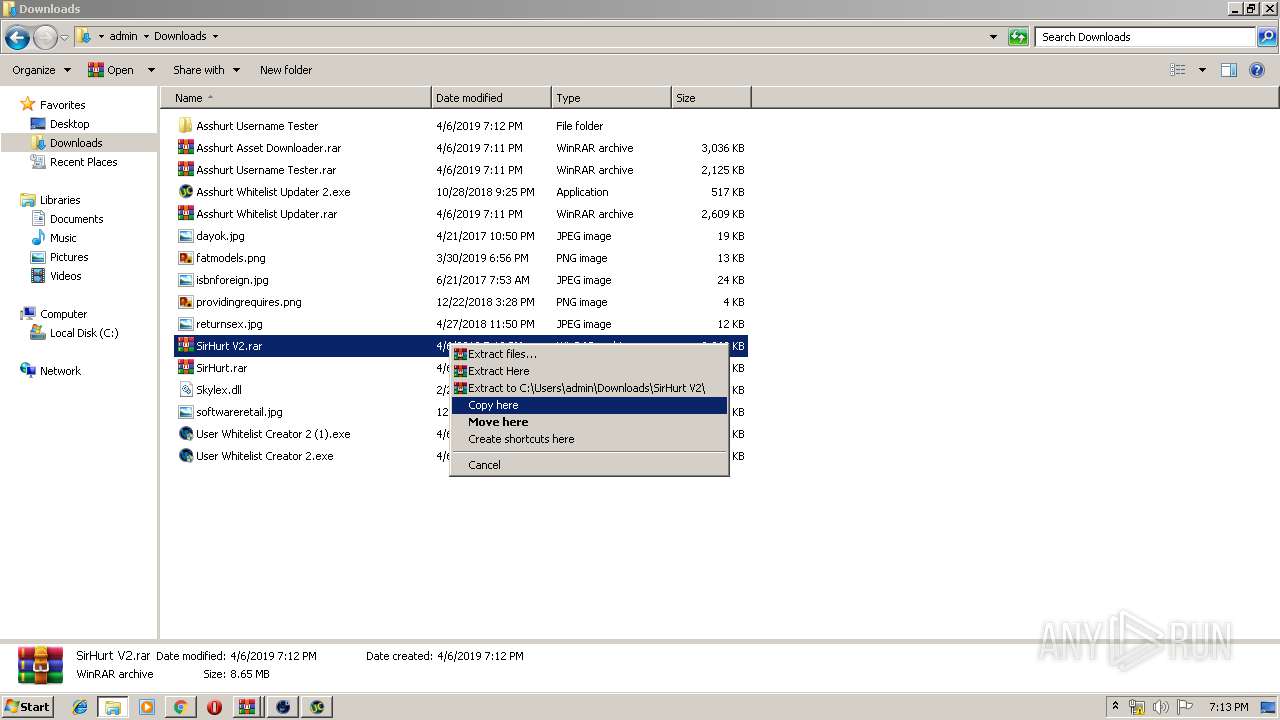
Task: Select softwareretail.jpg file icon
Action: pos(185,412)
